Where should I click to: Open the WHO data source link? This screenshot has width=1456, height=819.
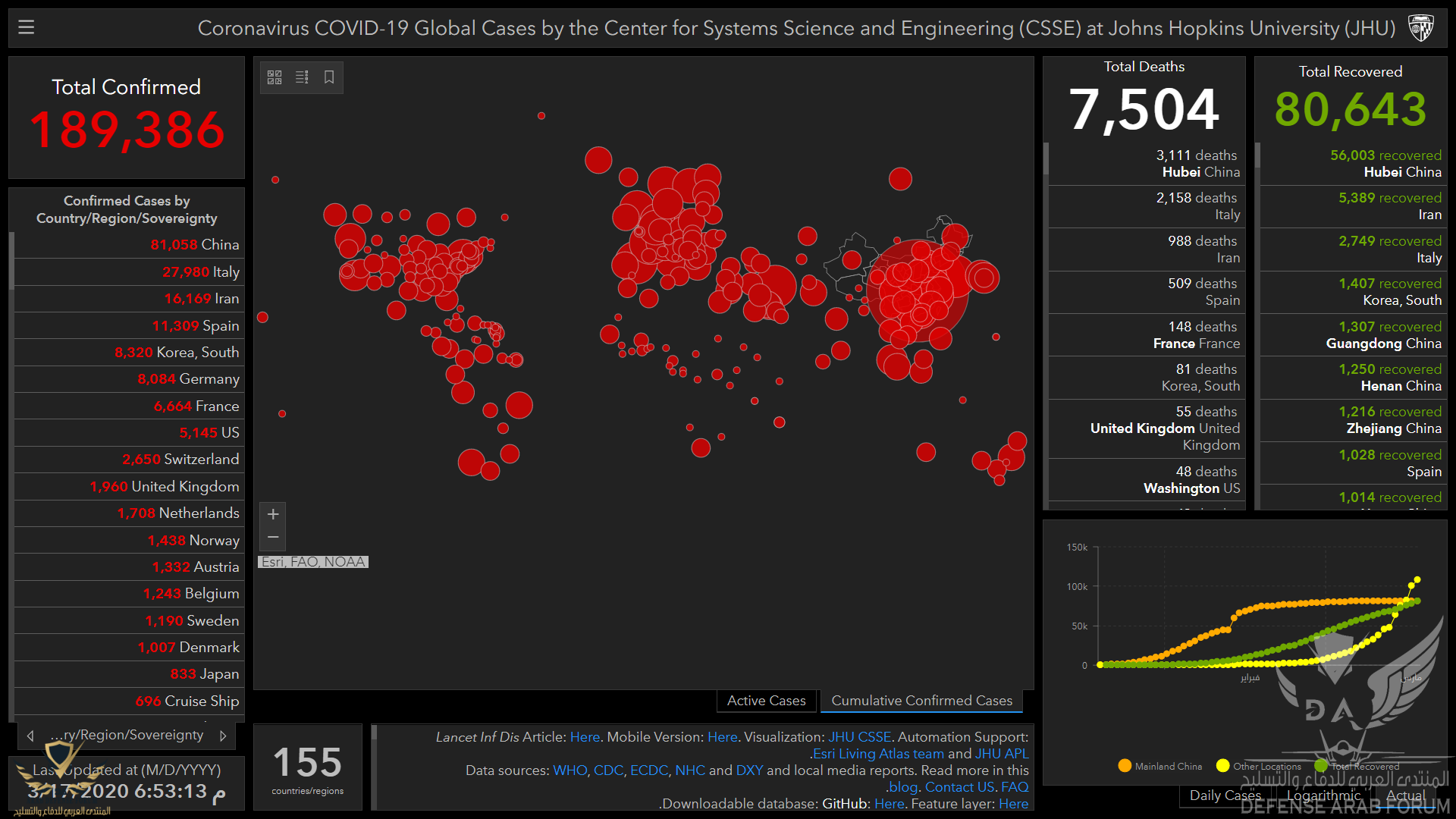[x=570, y=770]
